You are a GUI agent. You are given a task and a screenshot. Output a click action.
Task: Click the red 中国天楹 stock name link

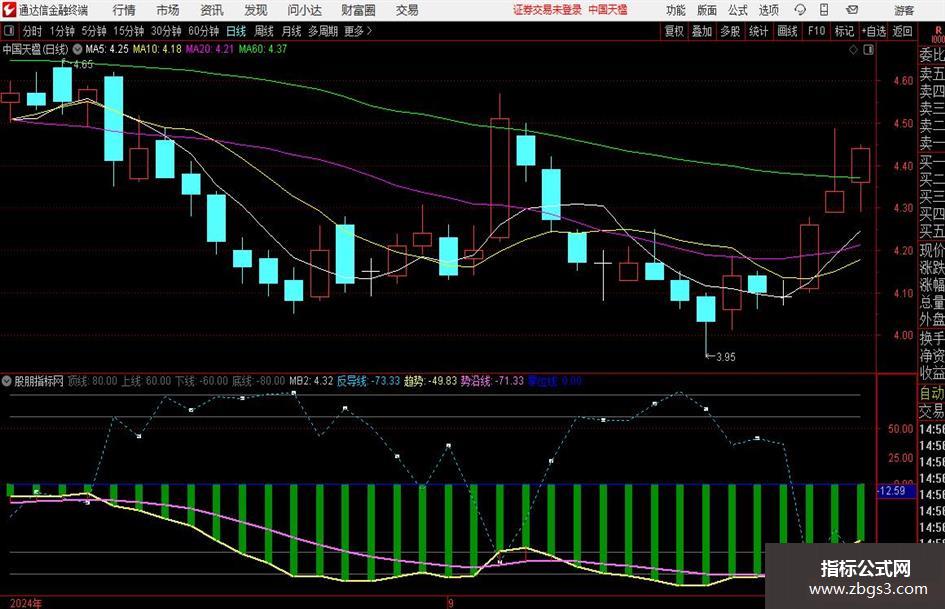608,10
